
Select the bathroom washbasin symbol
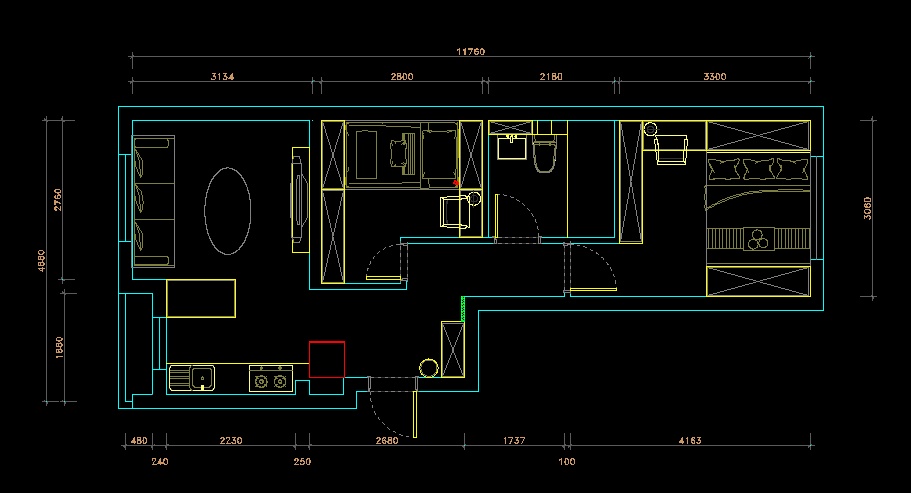512,145
